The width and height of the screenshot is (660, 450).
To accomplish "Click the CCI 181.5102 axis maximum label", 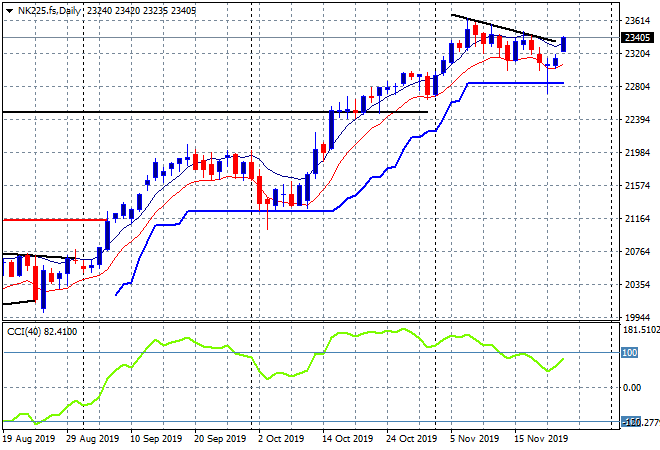I will pyautogui.click(x=641, y=330).
